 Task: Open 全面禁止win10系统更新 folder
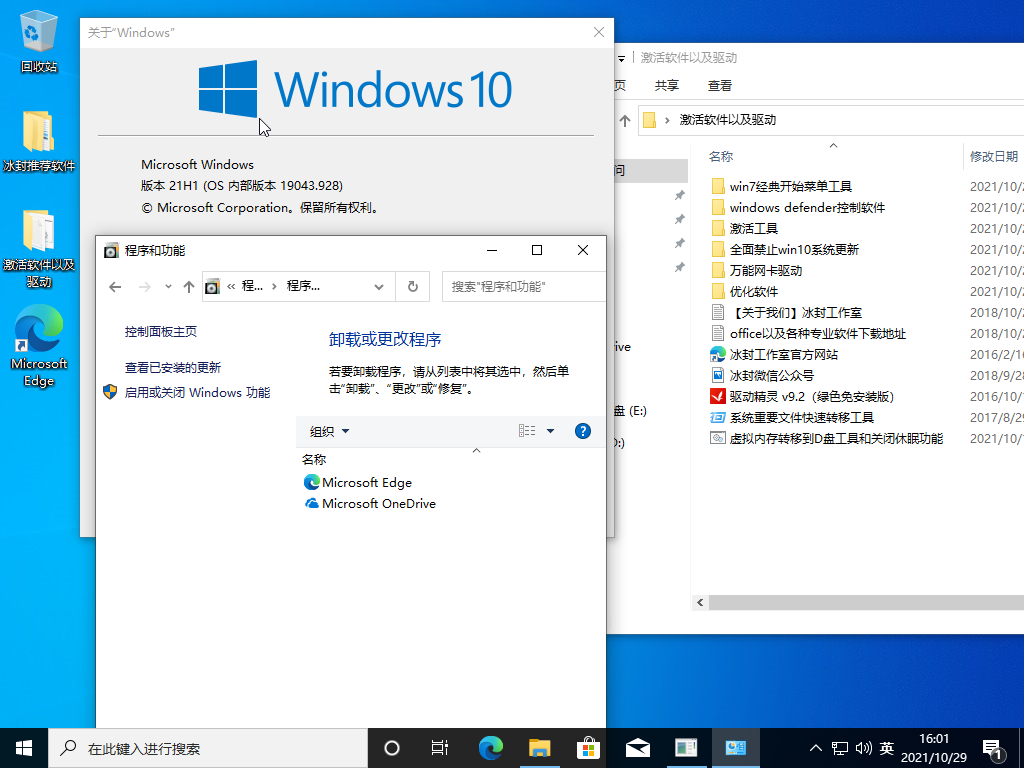[785, 249]
